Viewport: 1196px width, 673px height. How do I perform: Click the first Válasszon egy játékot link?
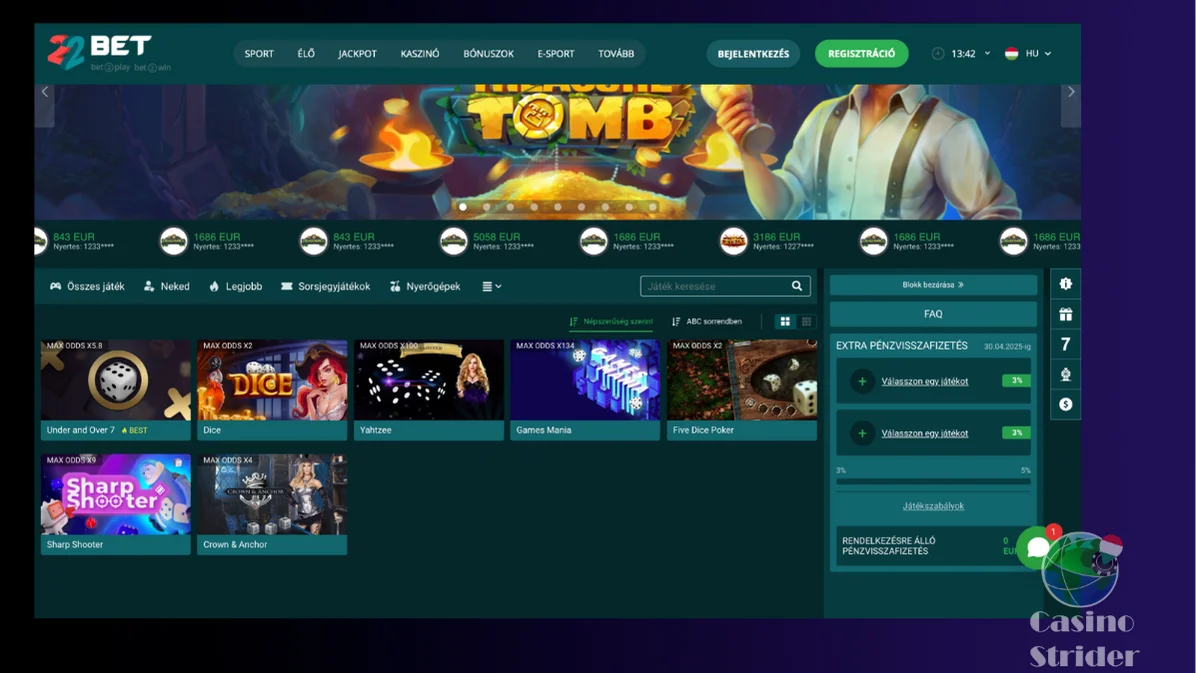924,381
